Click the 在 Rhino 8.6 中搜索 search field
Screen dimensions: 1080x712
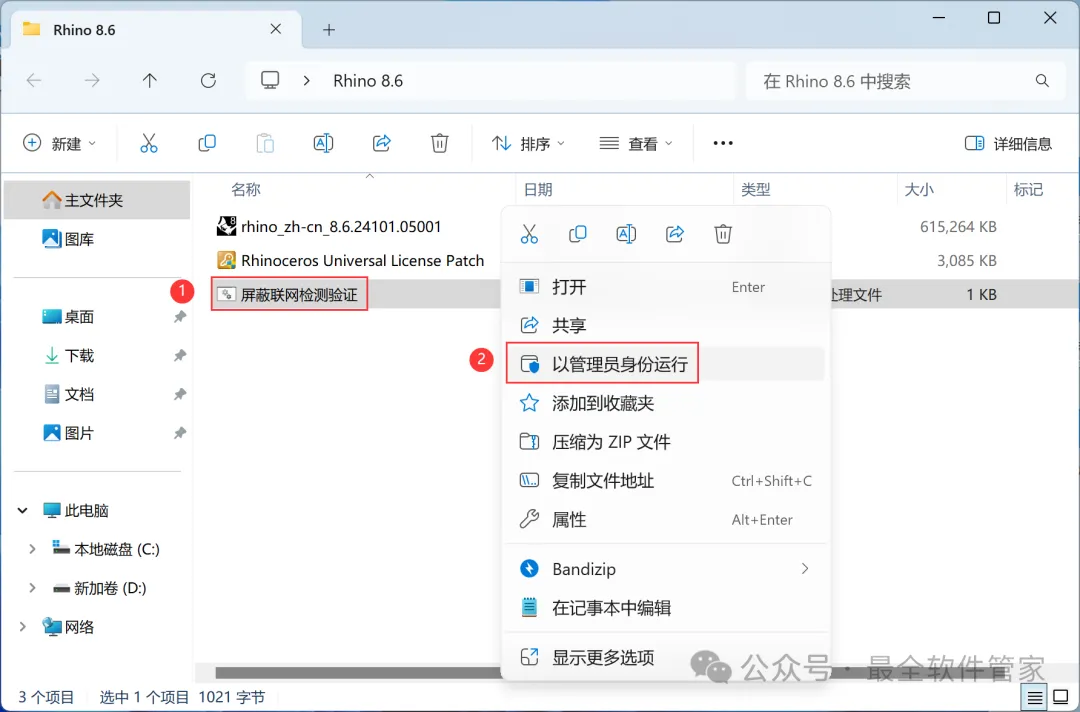tap(906, 81)
